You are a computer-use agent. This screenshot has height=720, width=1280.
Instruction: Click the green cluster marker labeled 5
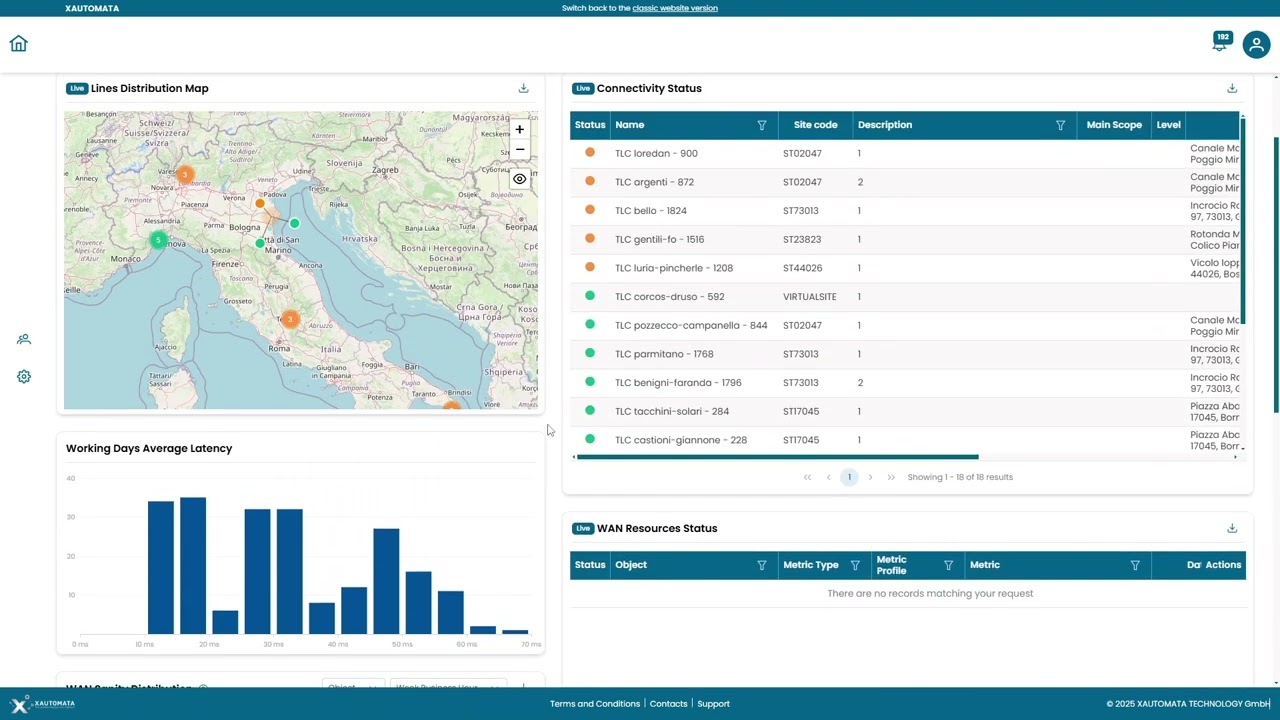[x=158, y=240]
